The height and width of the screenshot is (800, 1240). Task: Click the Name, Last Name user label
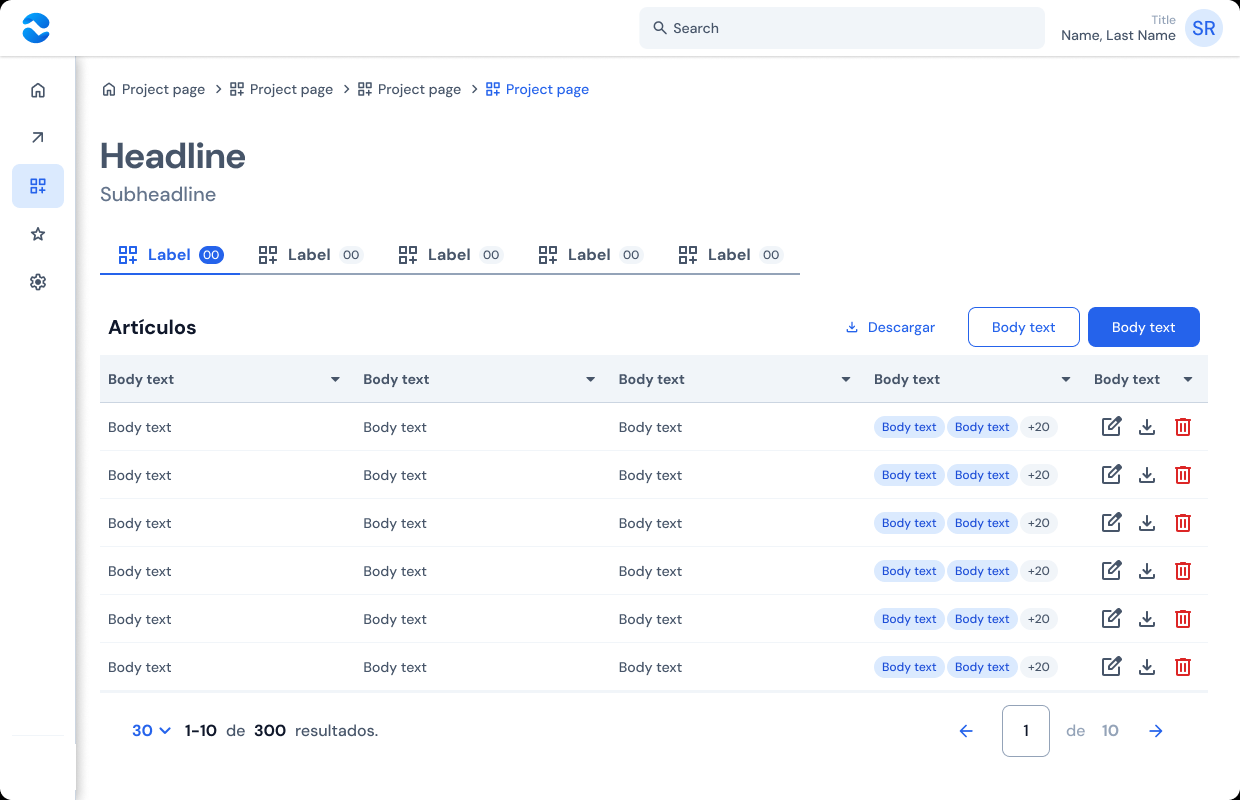pos(1118,35)
